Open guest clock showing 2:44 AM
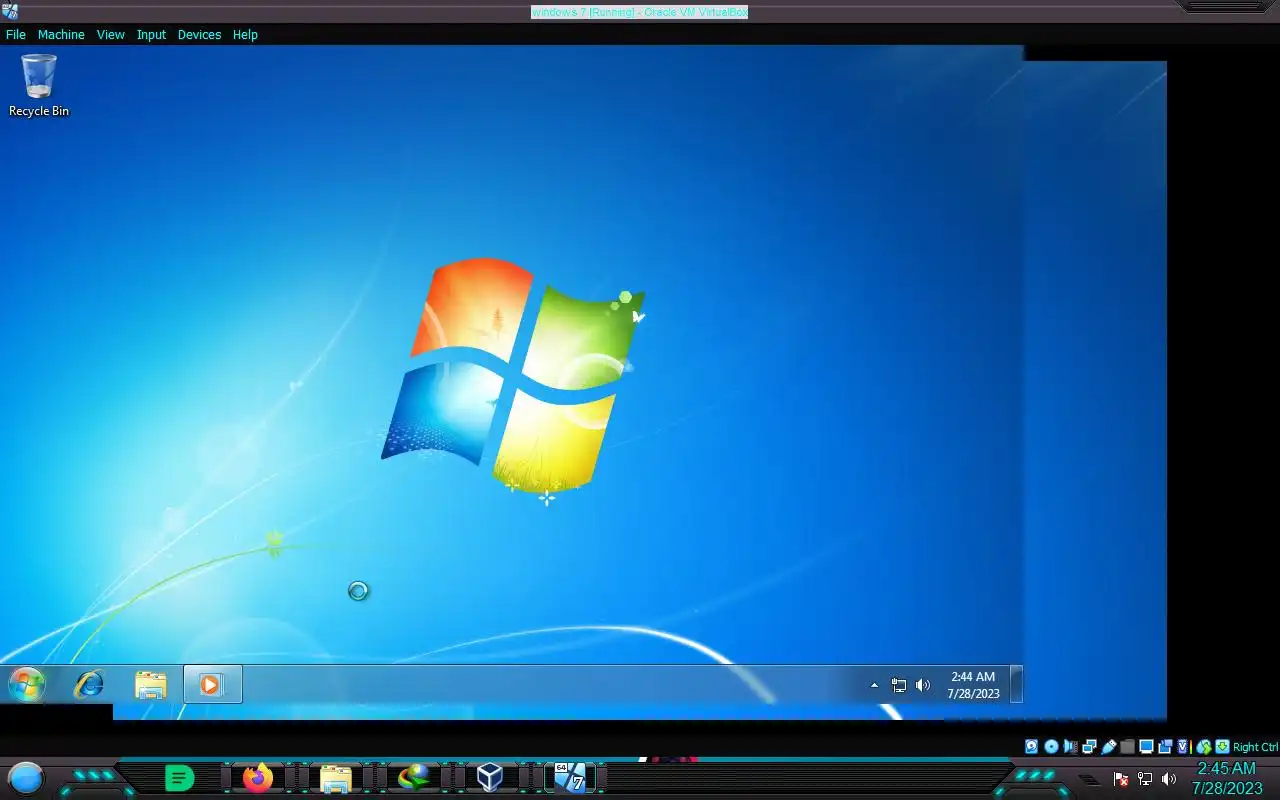 [973, 685]
